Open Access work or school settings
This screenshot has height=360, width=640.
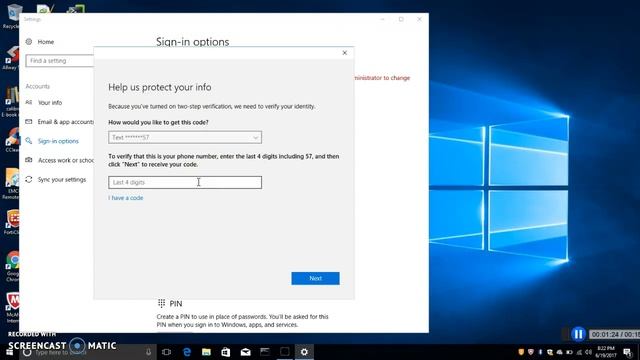click(66, 160)
